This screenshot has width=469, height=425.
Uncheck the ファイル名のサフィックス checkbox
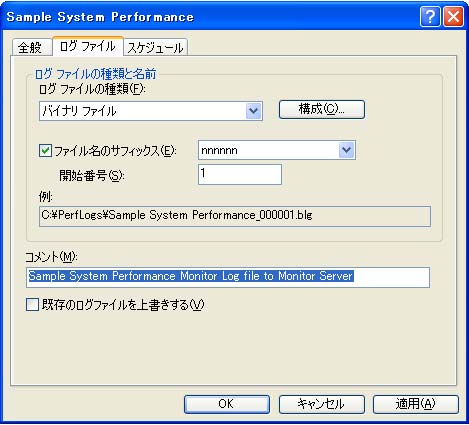point(45,150)
